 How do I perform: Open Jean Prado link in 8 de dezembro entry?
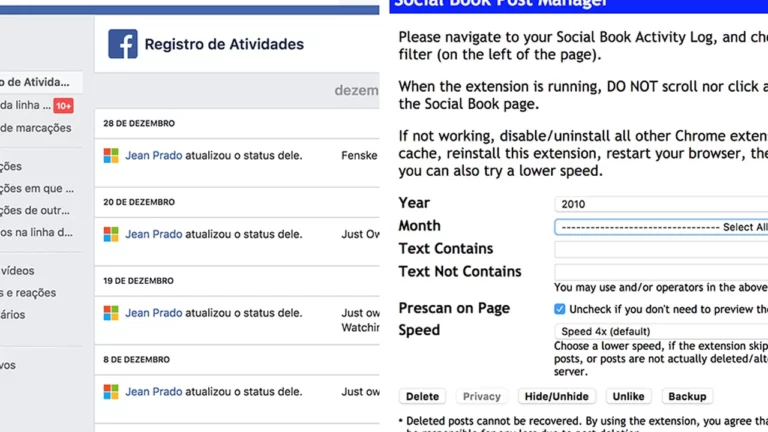point(154,392)
